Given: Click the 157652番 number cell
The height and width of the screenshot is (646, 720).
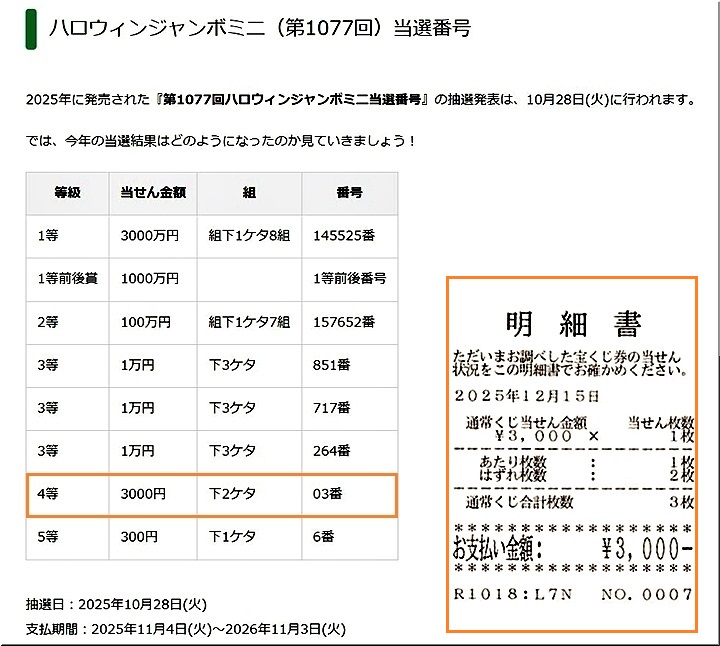Looking at the screenshot, I should tap(343, 322).
